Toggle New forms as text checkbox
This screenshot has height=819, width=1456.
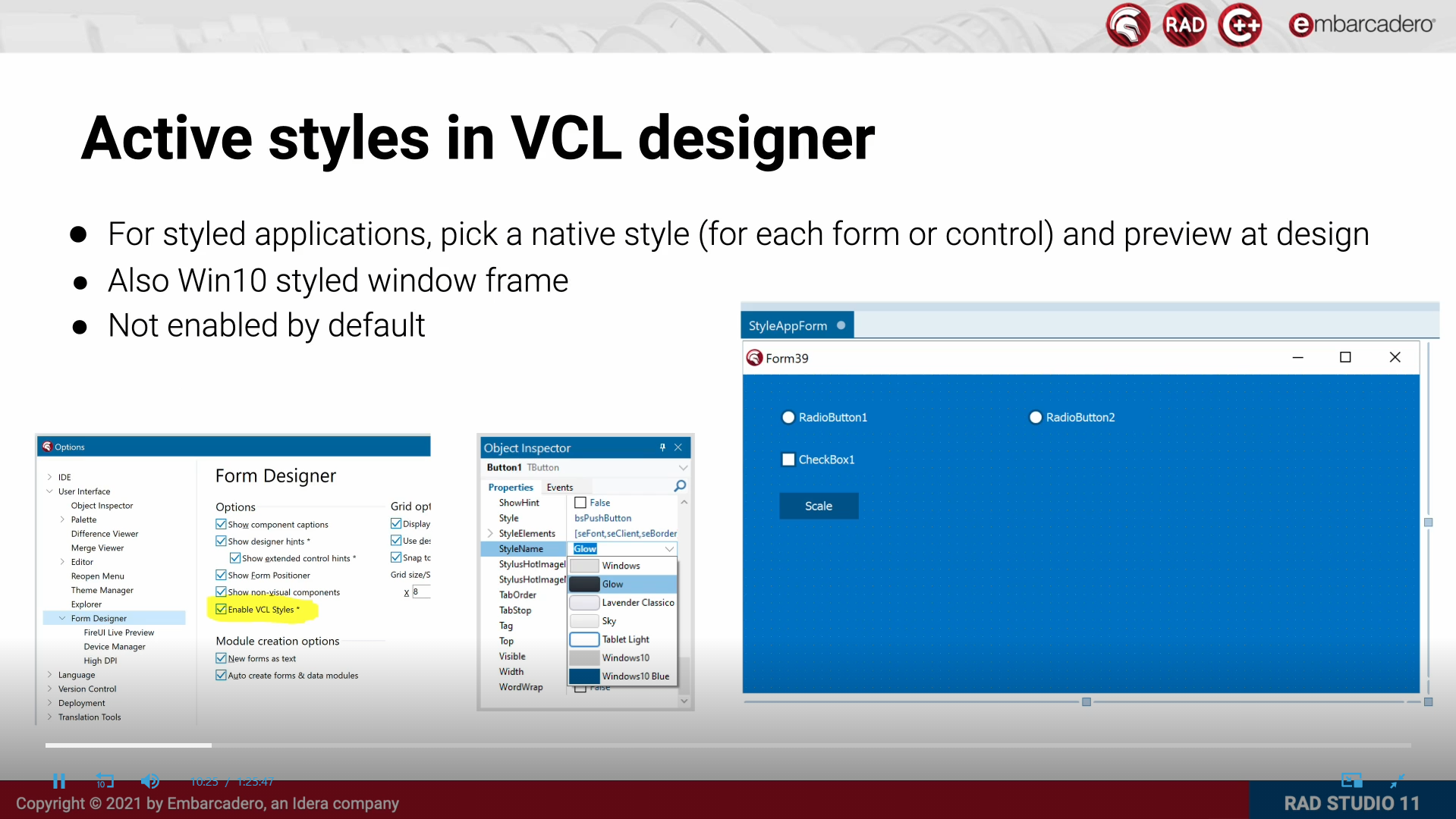(x=221, y=658)
